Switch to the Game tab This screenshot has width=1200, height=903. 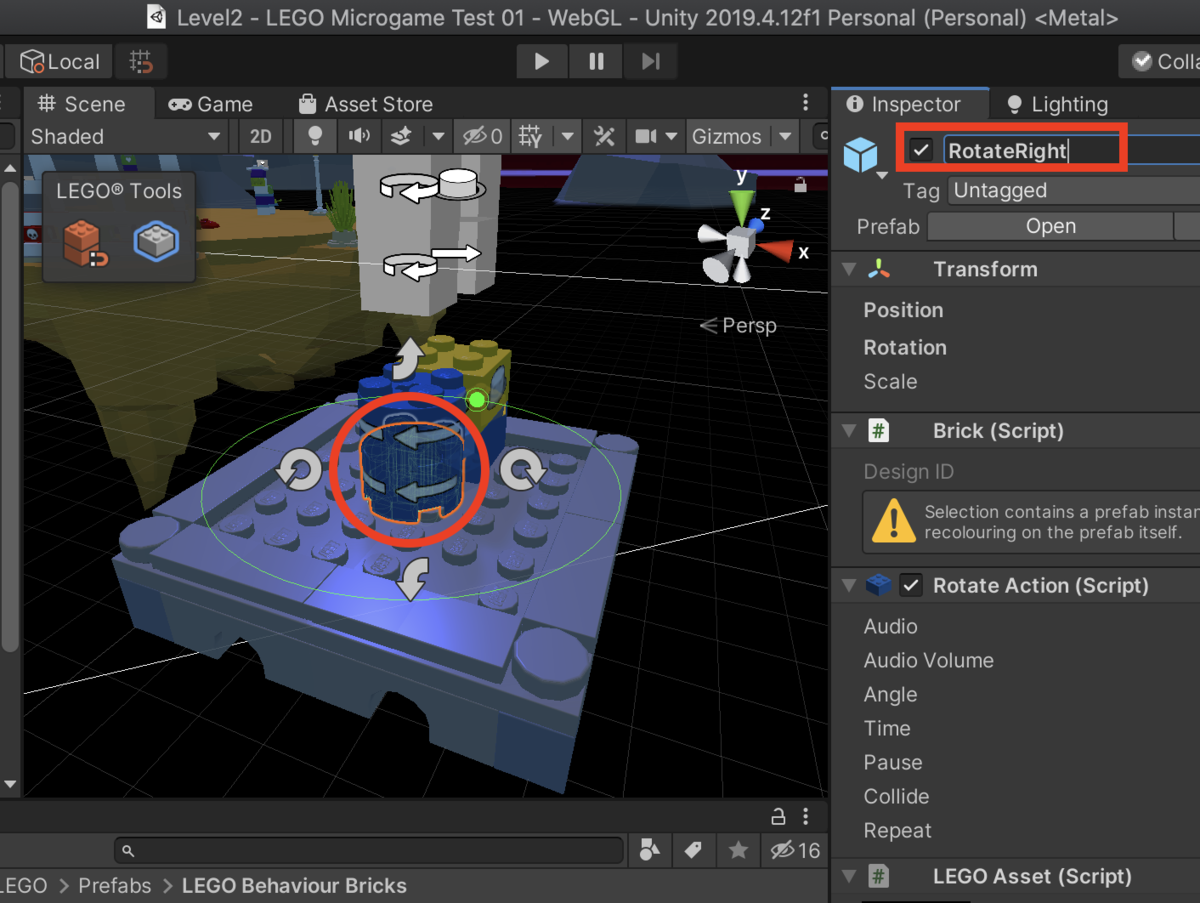tap(210, 104)
